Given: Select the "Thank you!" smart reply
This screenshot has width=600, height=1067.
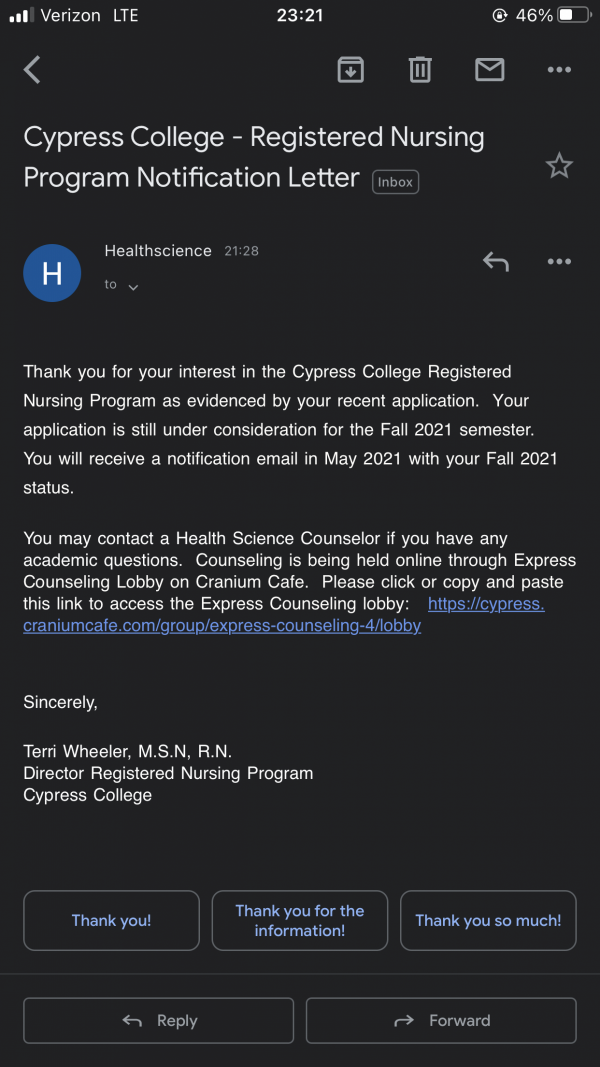Looking at the screenshot, I should tap(112, 921).
